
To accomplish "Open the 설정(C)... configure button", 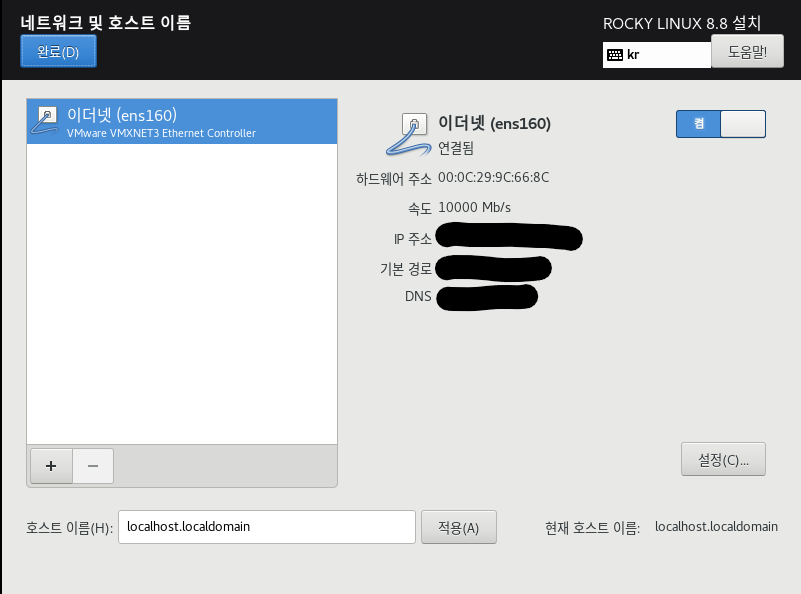I will 723,459.
